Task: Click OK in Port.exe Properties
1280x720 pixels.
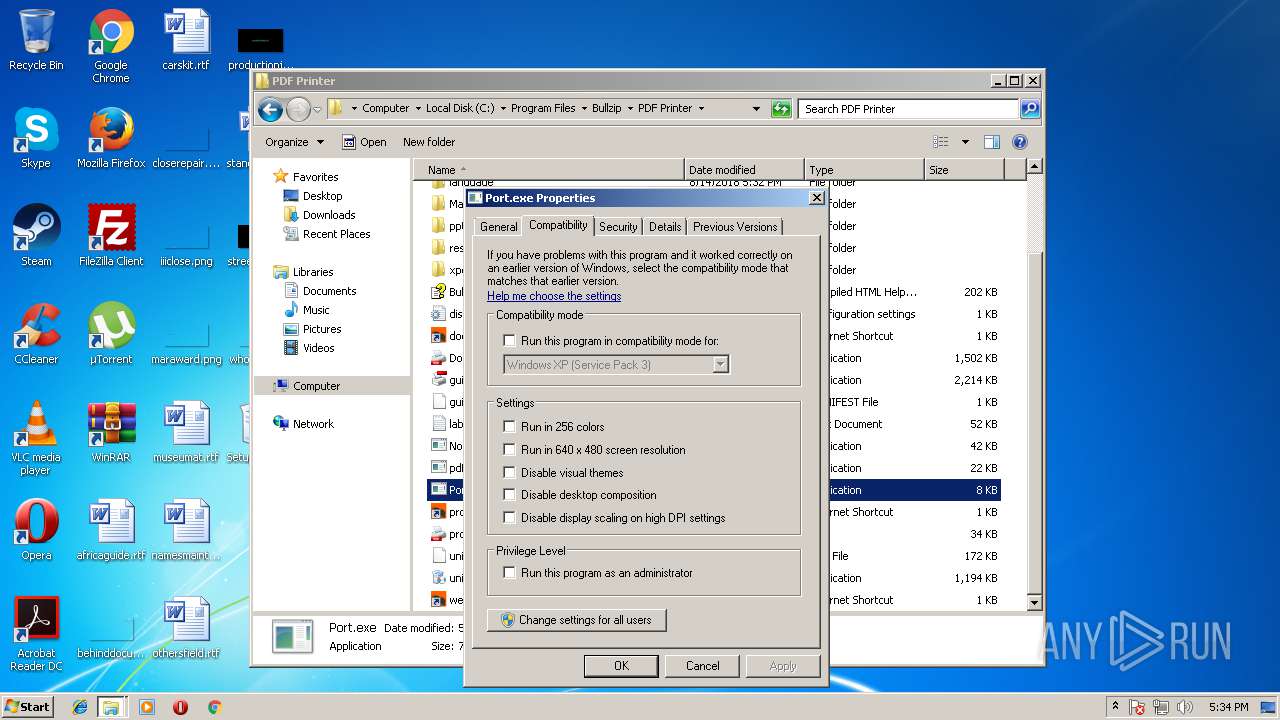Action: pyautogui.click(x=621, y=666)
